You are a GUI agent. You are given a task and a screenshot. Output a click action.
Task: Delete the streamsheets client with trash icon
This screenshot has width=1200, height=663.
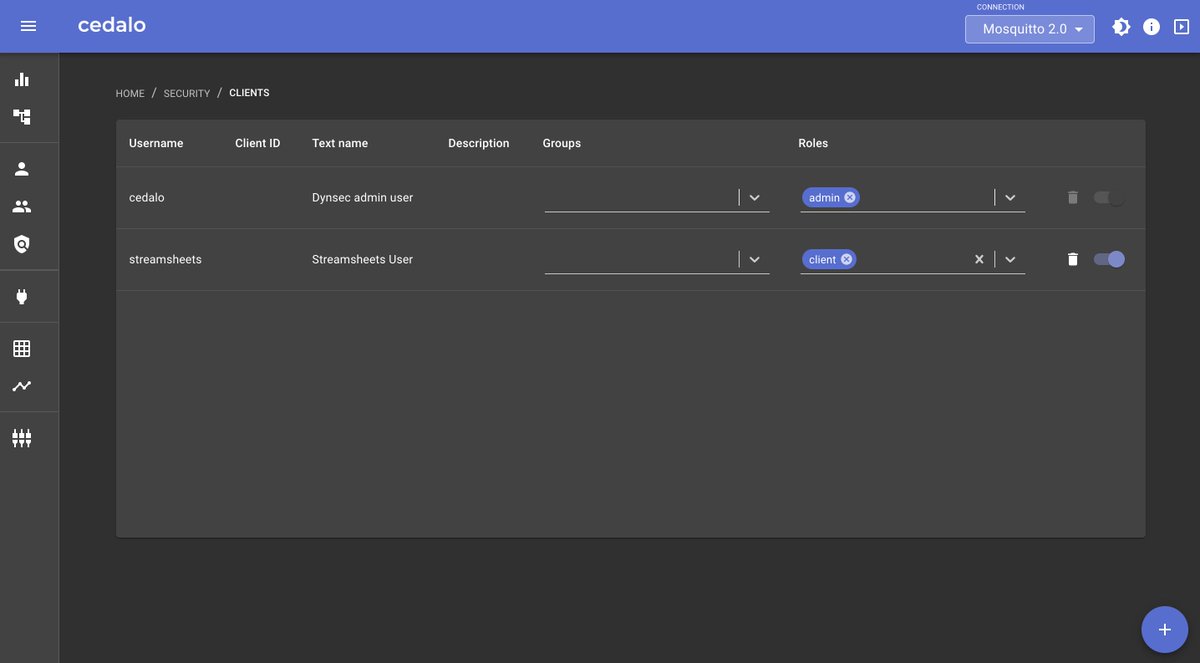click(x=1073, y=259)
